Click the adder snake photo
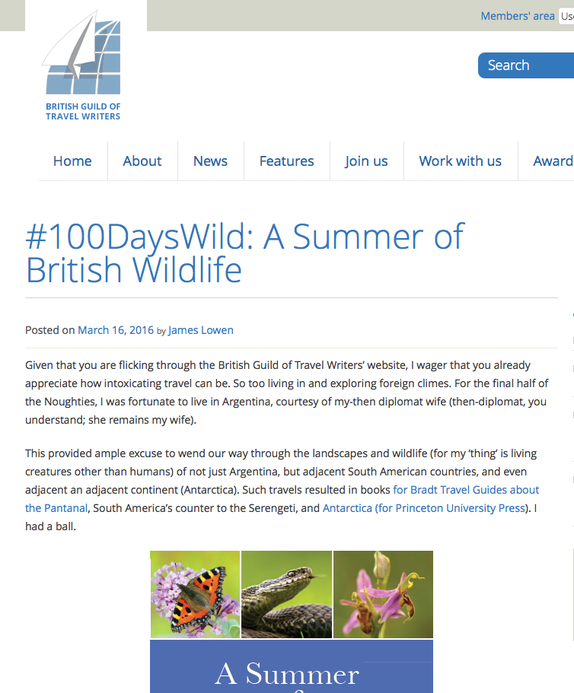574x693 pixels. [x=286, y=594]
